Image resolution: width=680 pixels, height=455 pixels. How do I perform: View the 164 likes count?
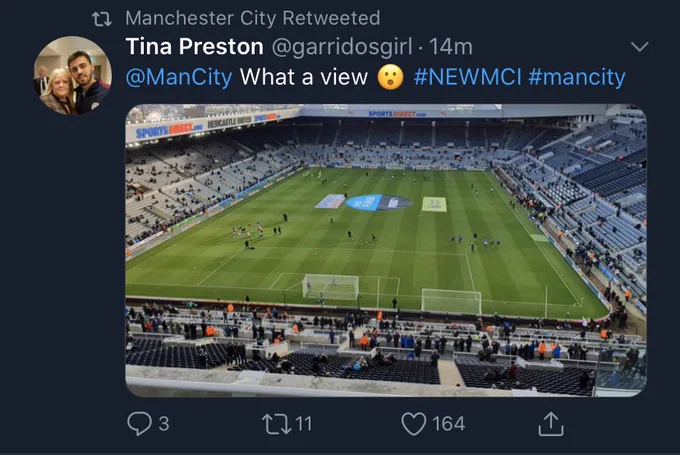click(x=448, y=424)
